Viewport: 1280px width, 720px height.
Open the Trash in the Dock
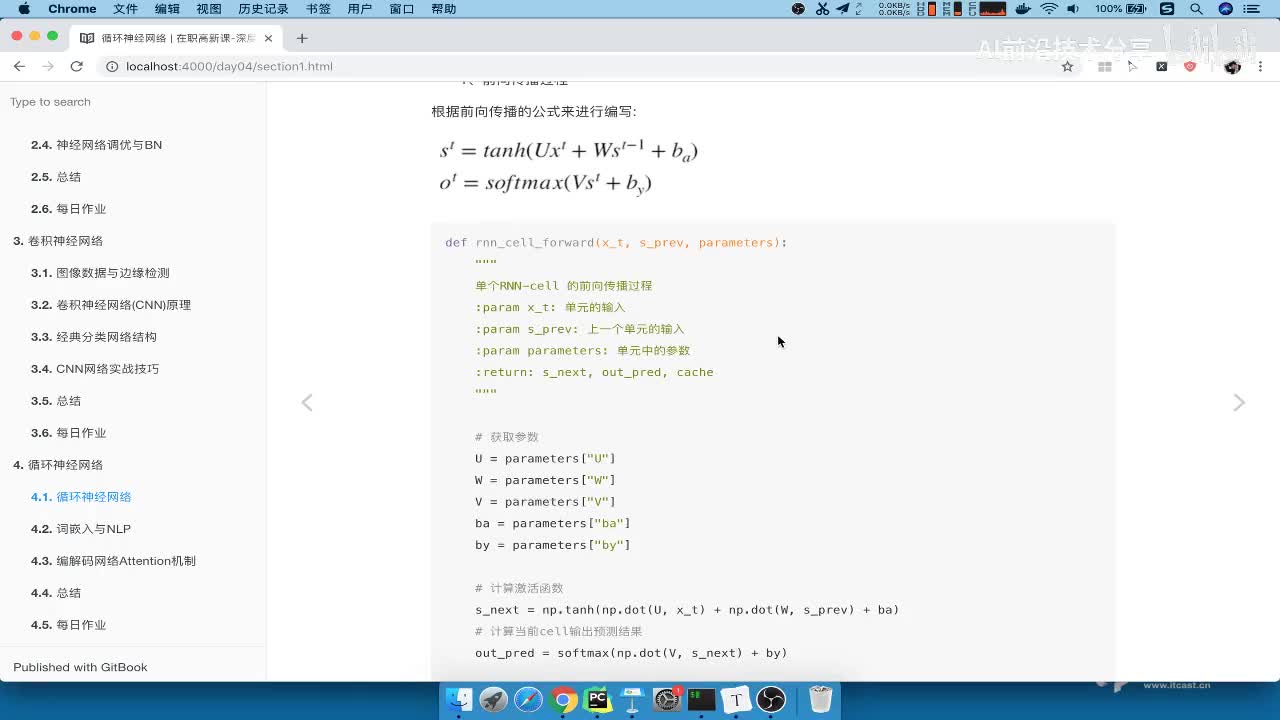click(820, 699)
